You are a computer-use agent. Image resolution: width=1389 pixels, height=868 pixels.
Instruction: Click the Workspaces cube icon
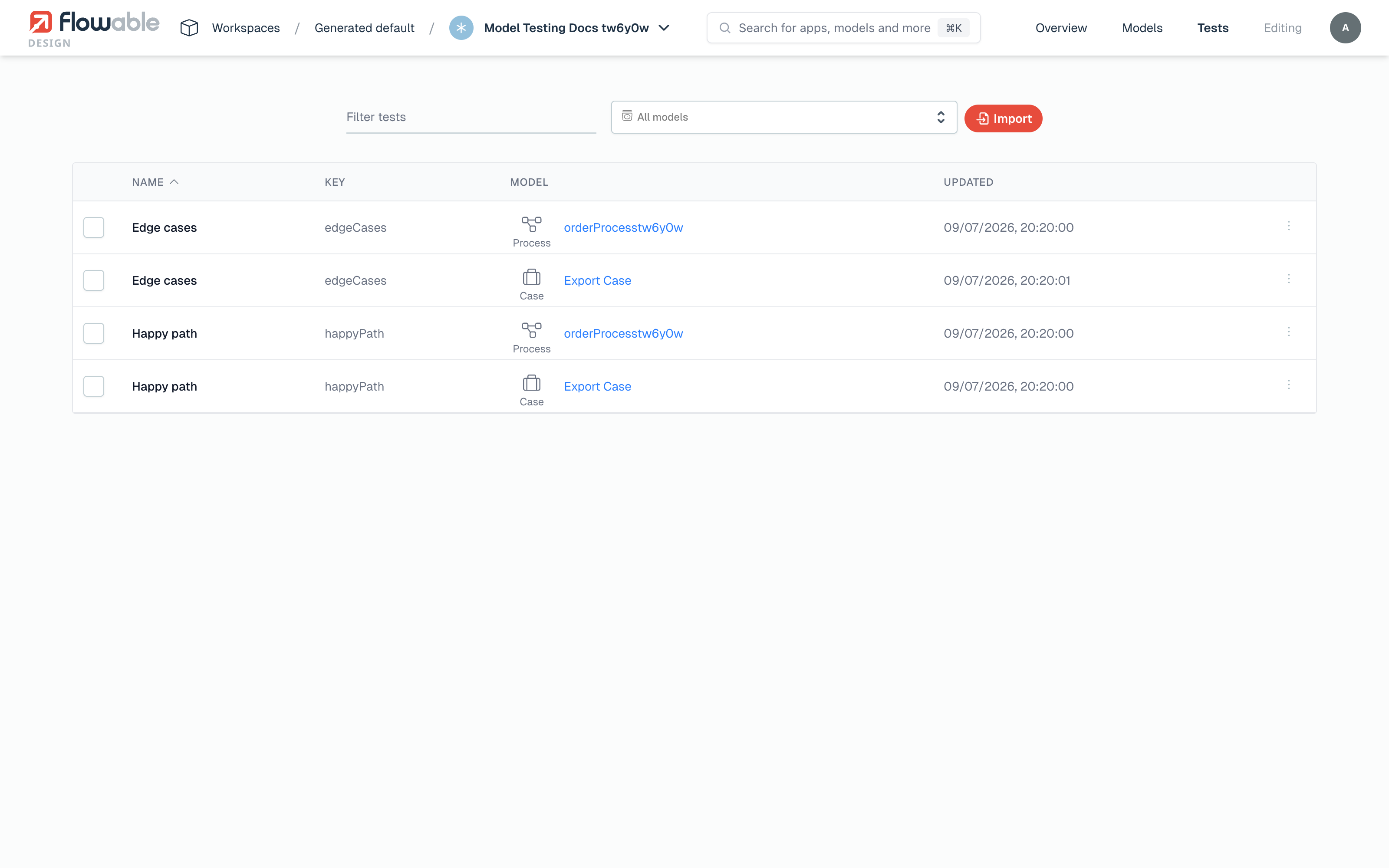pos(189,27)
